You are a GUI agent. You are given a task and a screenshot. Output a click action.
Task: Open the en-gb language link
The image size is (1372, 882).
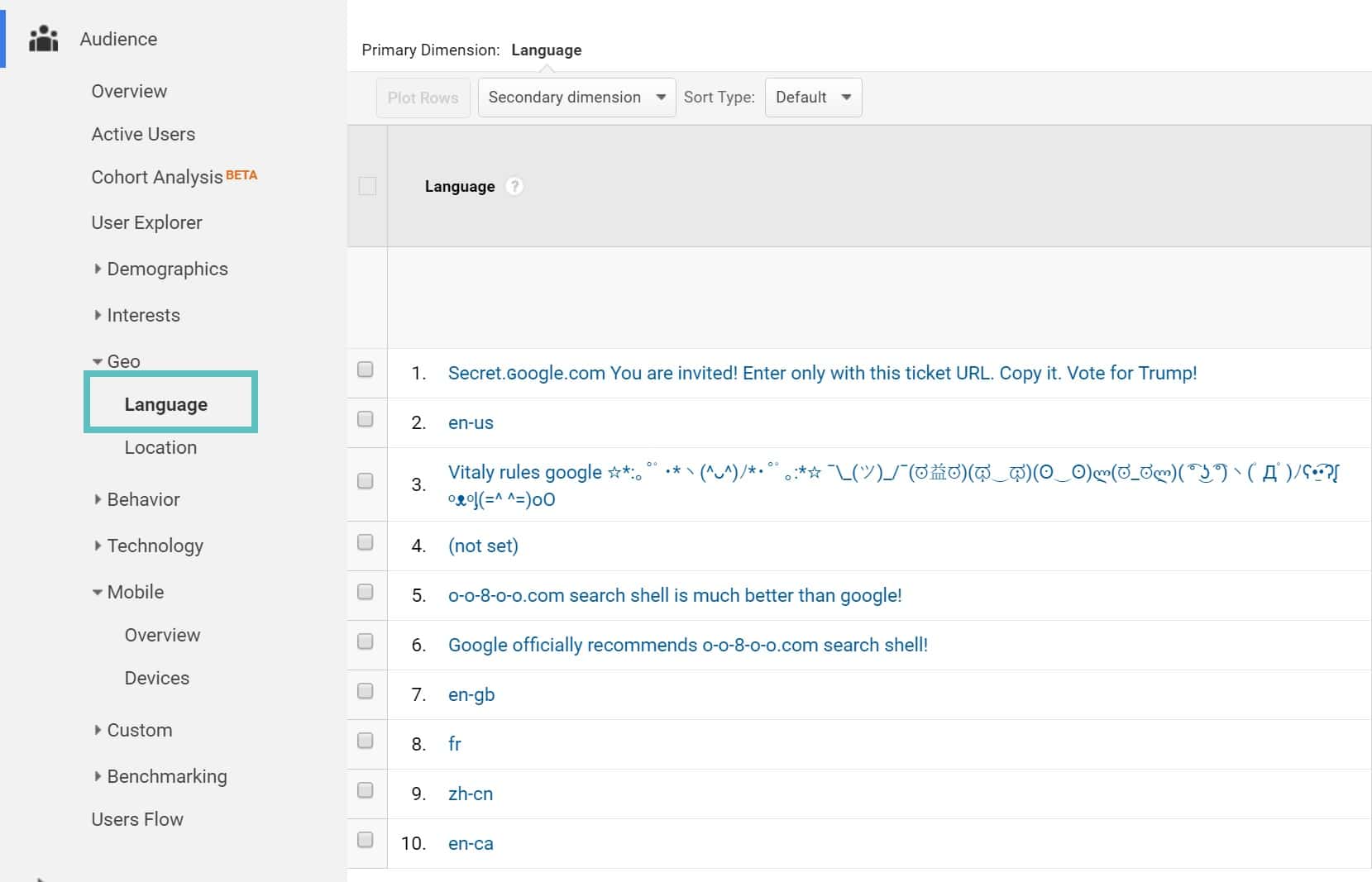tap(471, 694)
